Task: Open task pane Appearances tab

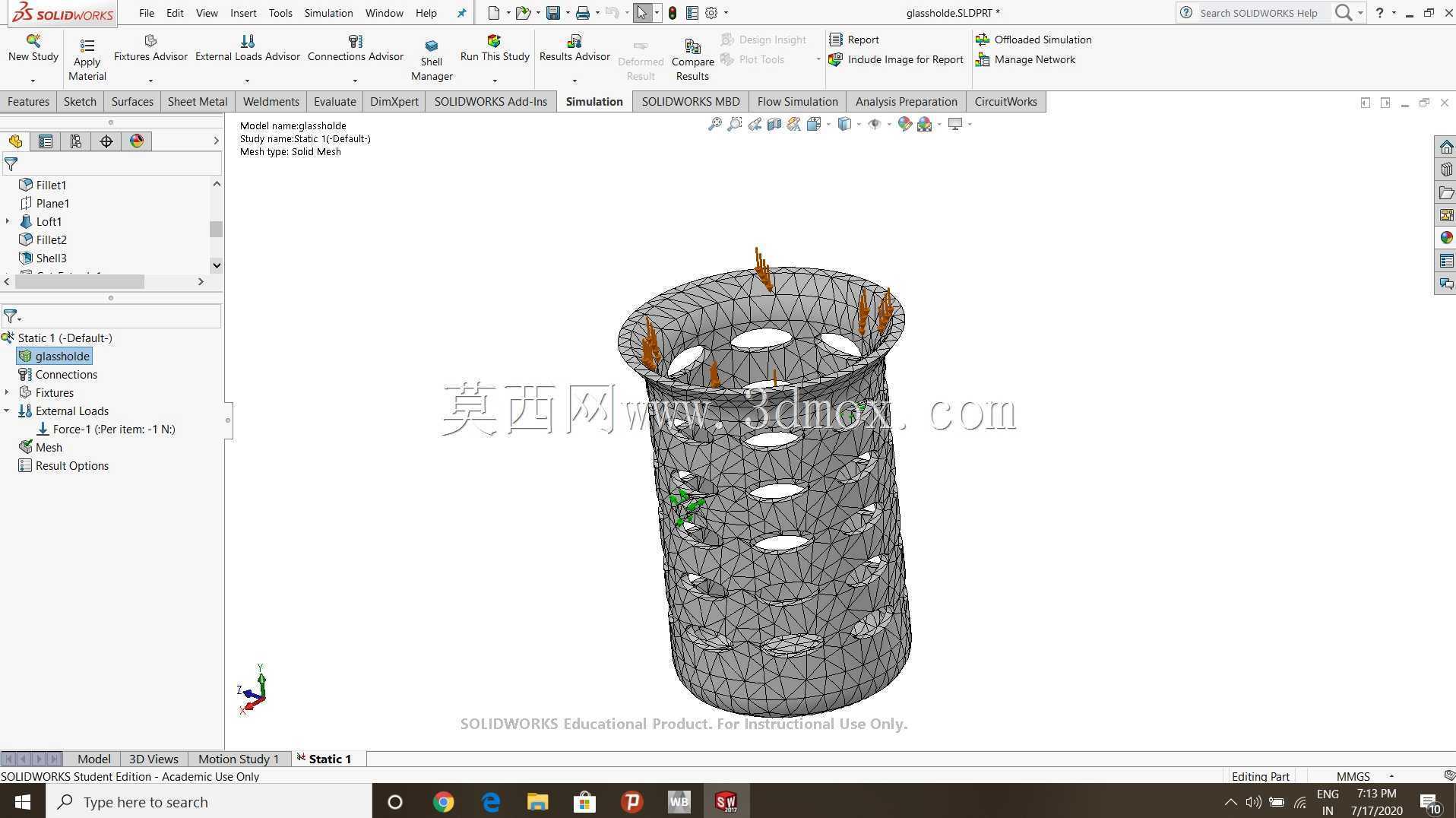Action: click(x=1445, y=238)
